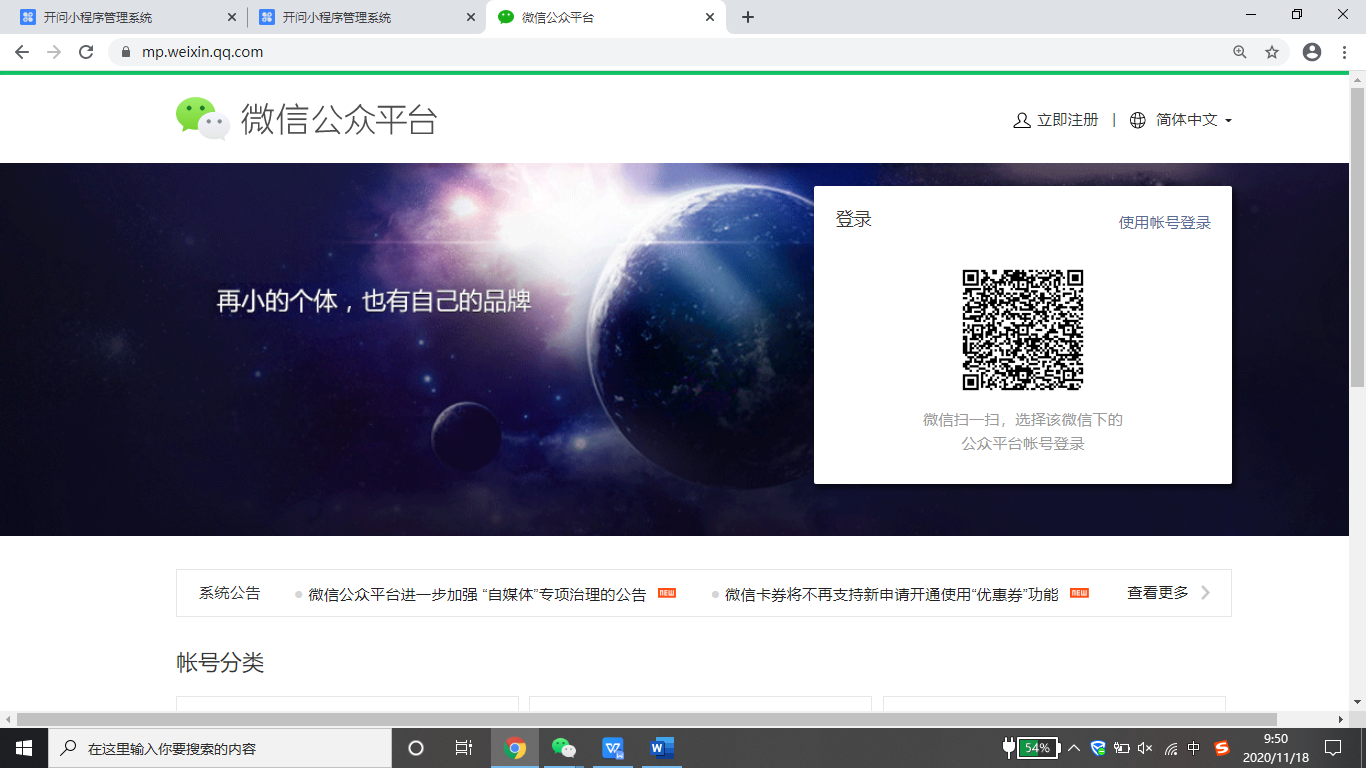Click the padlock site info icon
Screen dimensions: 1366x768
click(x=126, y=52)
